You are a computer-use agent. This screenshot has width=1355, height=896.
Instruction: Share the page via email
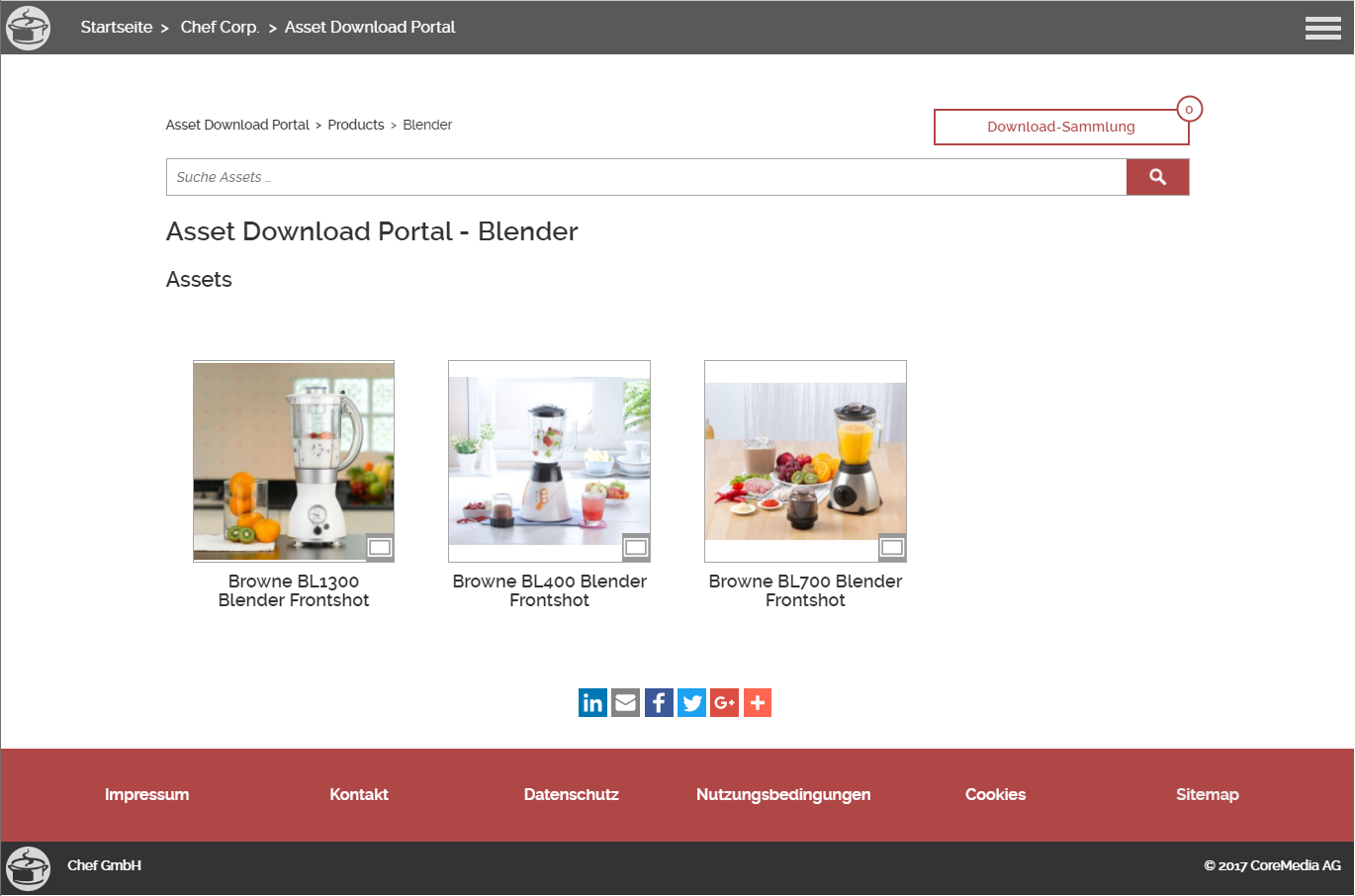(x=625, y=702)
